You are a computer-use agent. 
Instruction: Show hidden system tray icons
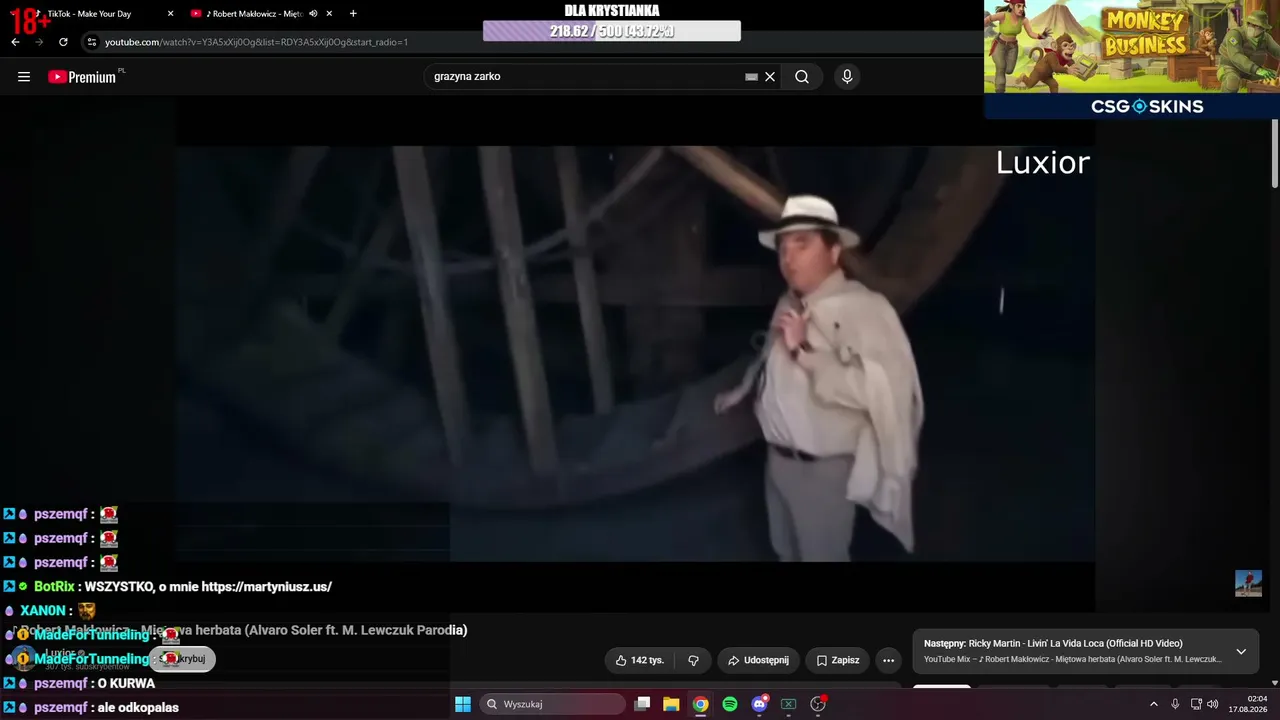pos(1153,704)
